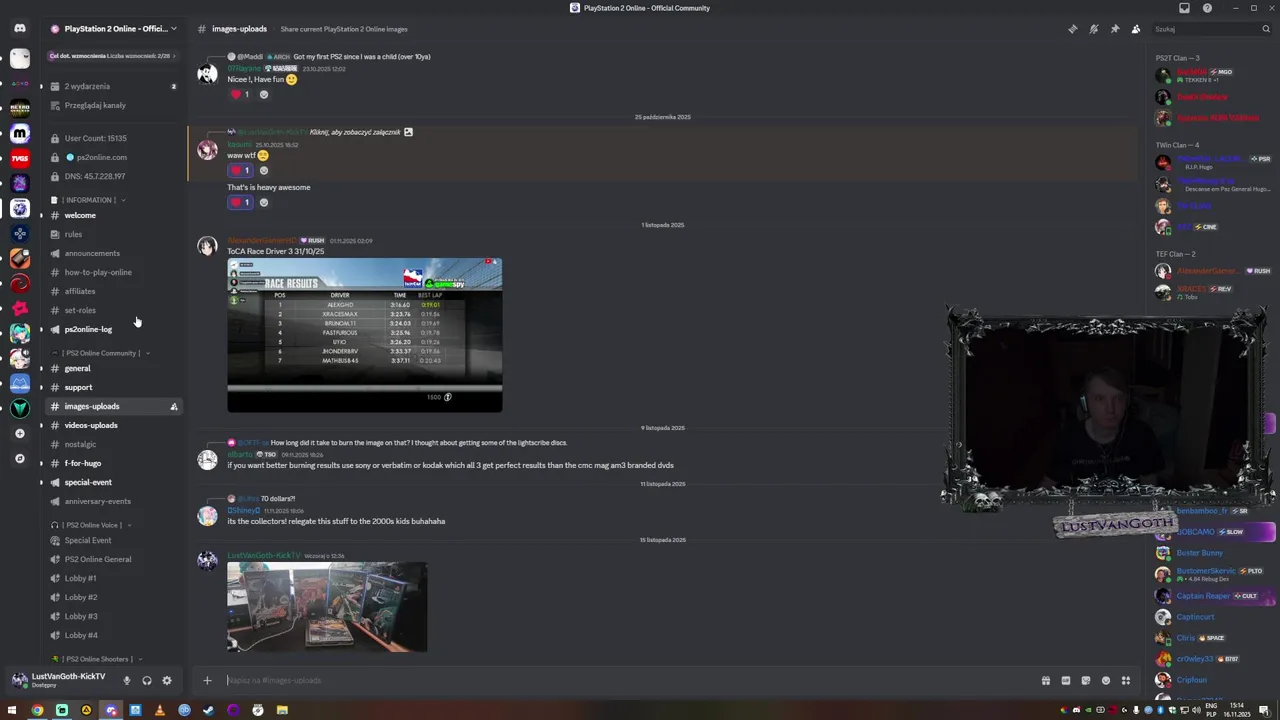Open the RETRO server icon in sidebar

(20, 108)
